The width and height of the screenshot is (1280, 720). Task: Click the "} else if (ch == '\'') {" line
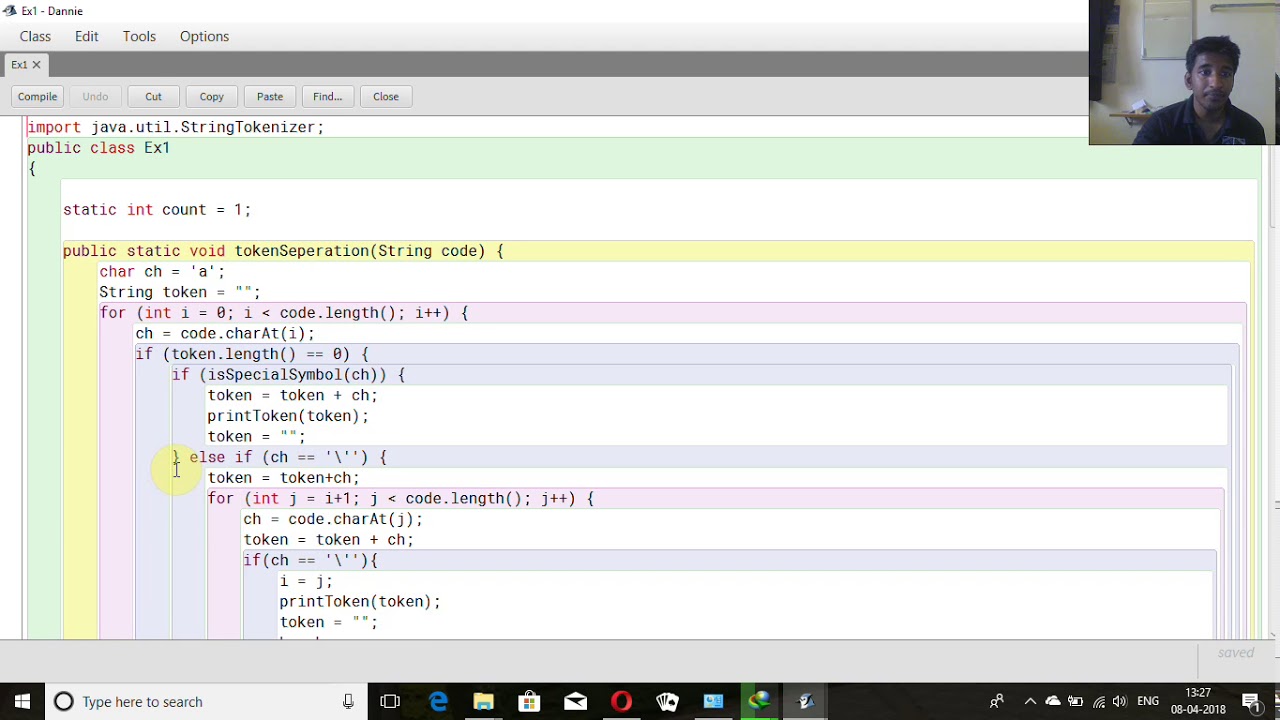pos(279,457)
